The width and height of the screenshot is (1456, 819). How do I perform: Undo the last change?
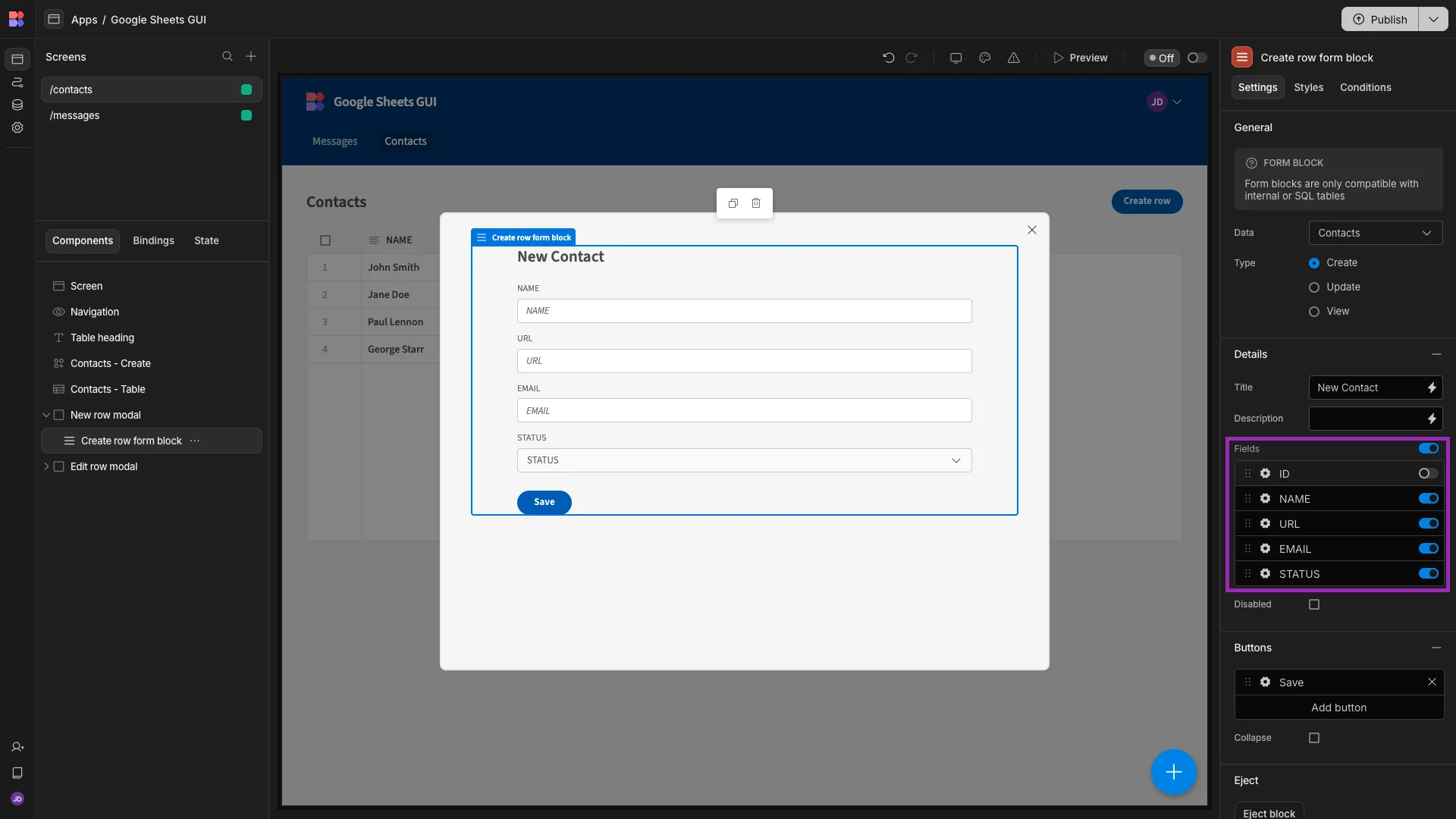[x=889, y=58]
